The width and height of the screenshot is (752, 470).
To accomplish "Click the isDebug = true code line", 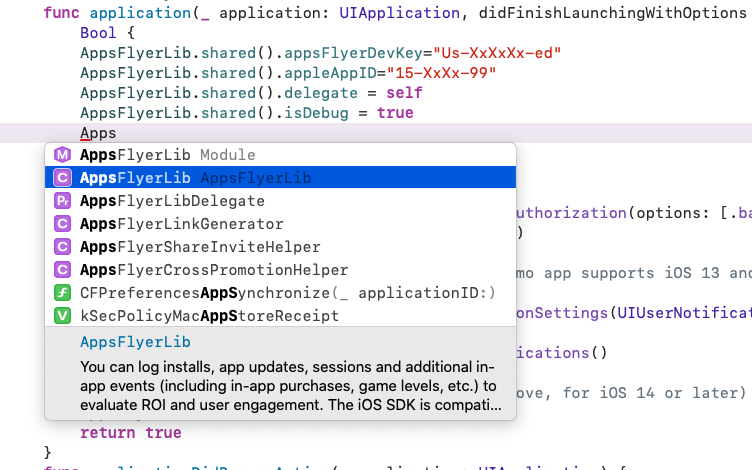I will 247,113.
